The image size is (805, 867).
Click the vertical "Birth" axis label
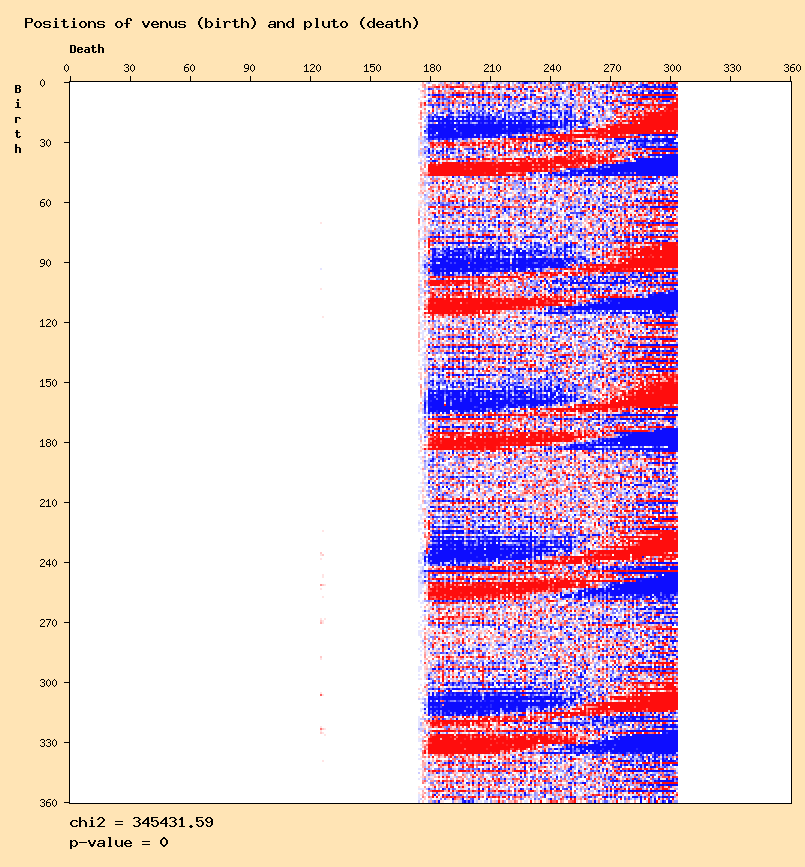pyautogui.click(x=18, y=119)
